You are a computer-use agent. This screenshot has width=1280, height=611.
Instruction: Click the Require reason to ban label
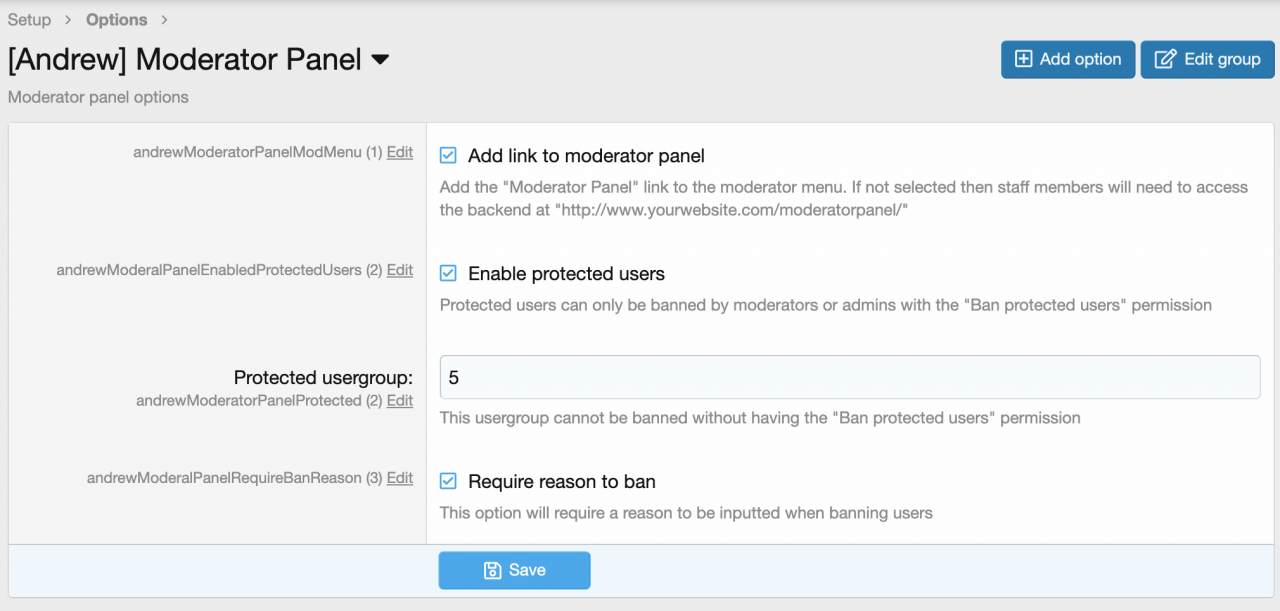pos(562,482)
